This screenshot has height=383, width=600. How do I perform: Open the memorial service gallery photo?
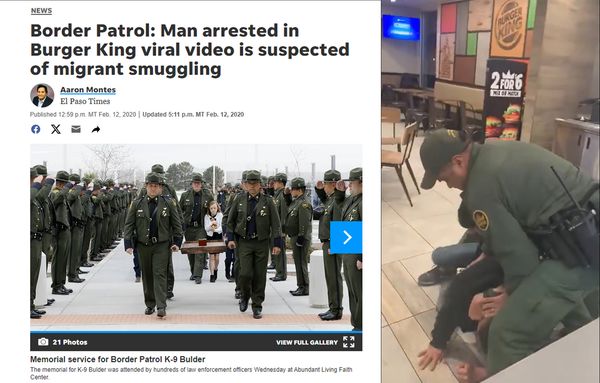(x=196, y=237)
